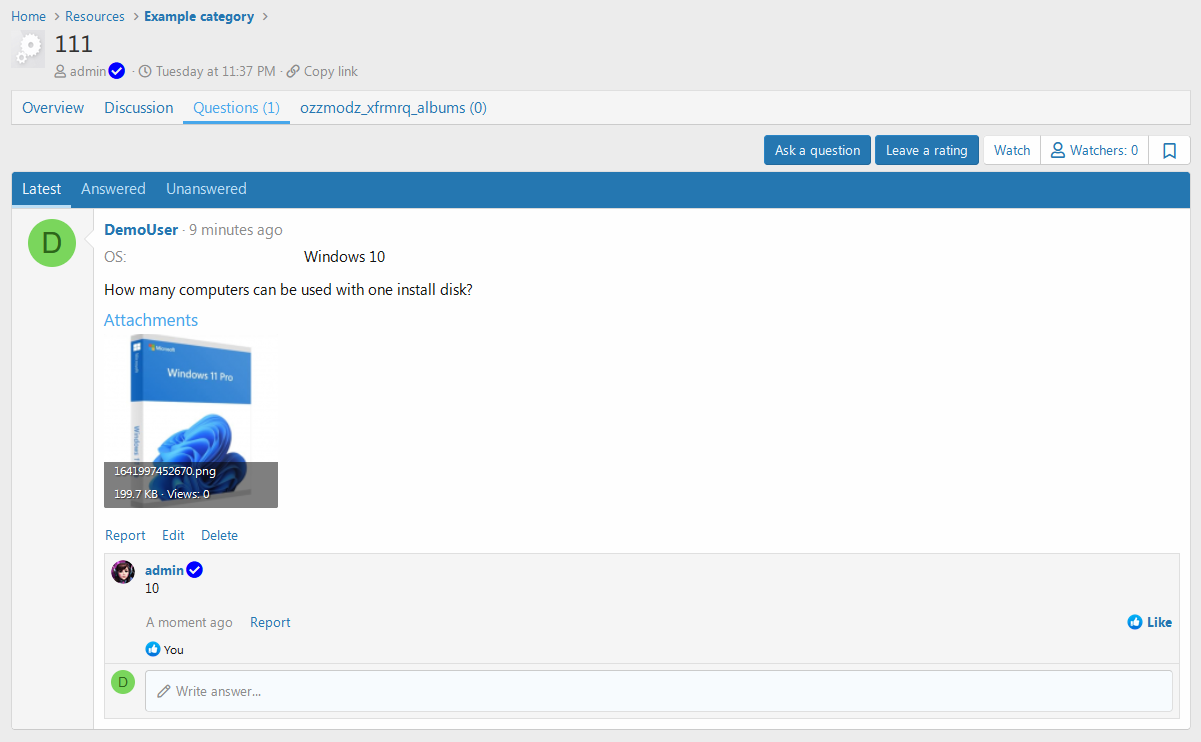
Task: Click the verified badge beside admin in answer
Action: coord(195,570)
